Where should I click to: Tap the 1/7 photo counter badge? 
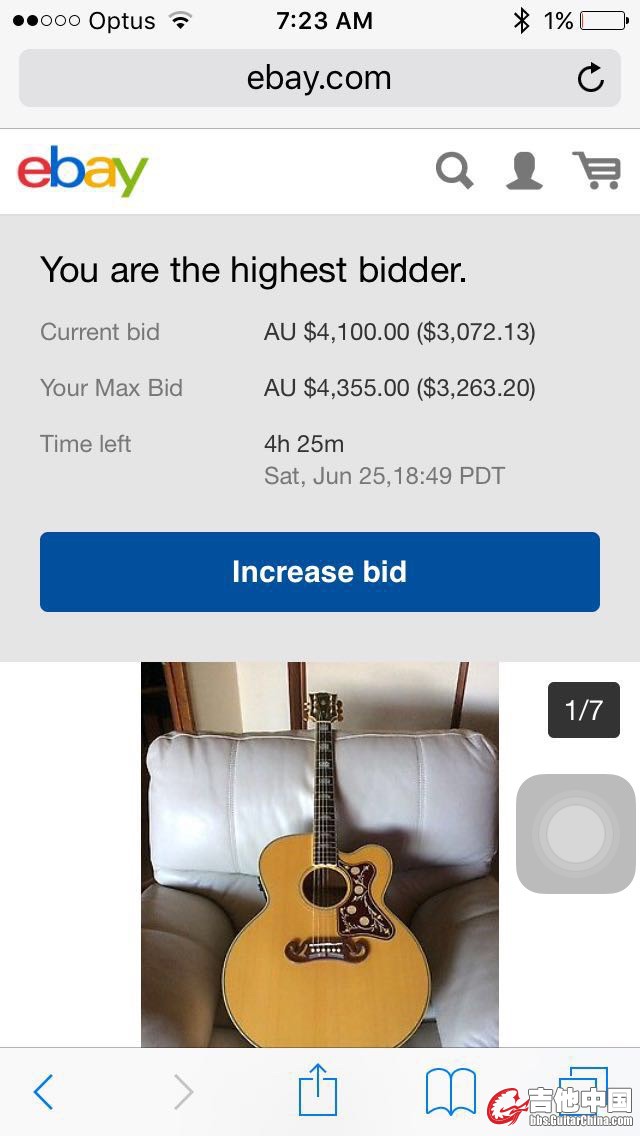coord(584,710)
